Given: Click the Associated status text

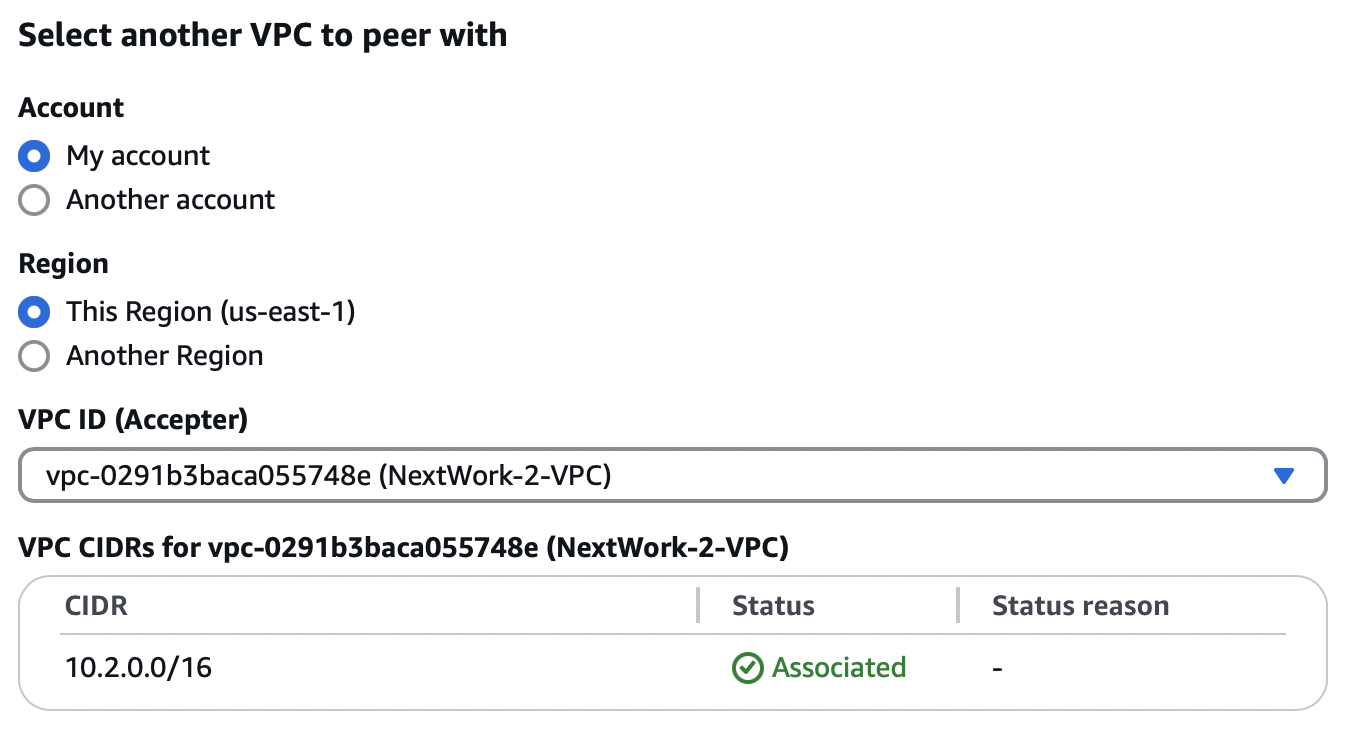Looking at the screenshot, I should click(839, 668).
